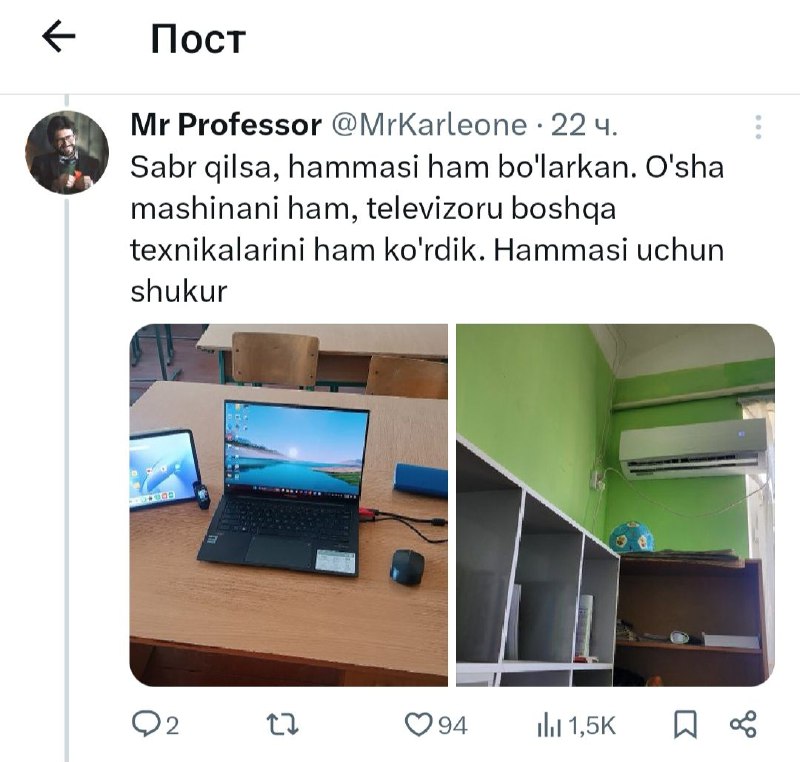
Task: Like the post with heart icon
Action: 418,725
